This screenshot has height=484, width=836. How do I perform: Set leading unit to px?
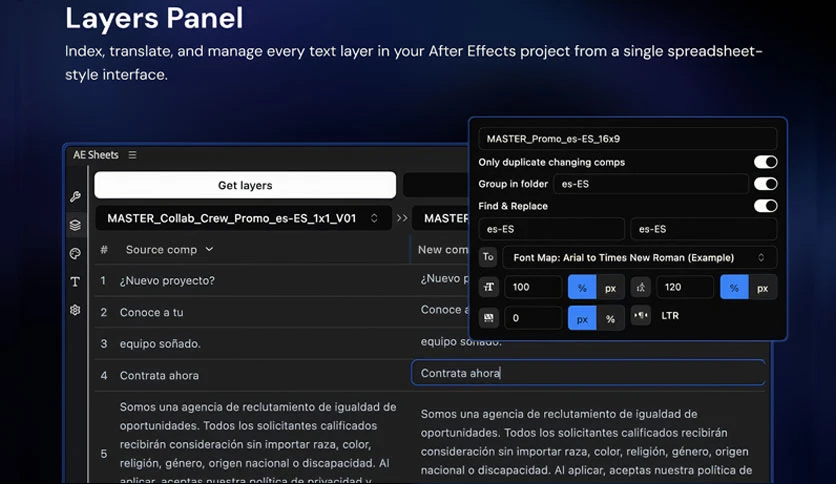pos(762,287)
